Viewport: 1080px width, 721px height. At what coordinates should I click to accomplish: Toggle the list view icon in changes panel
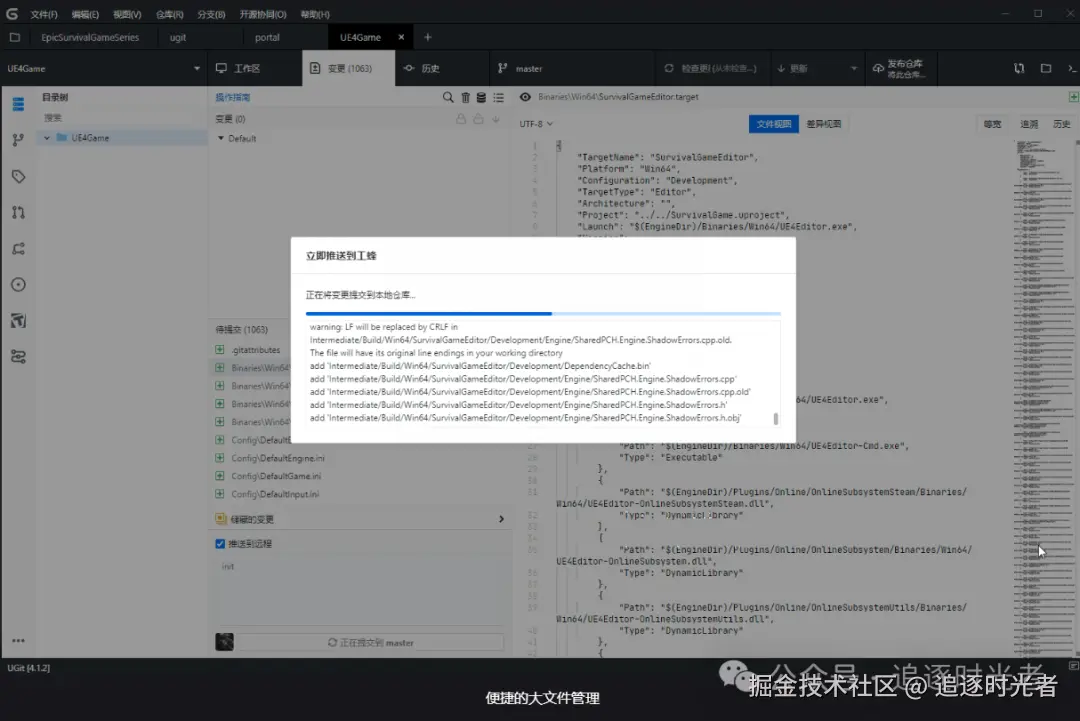pos(498,97)
